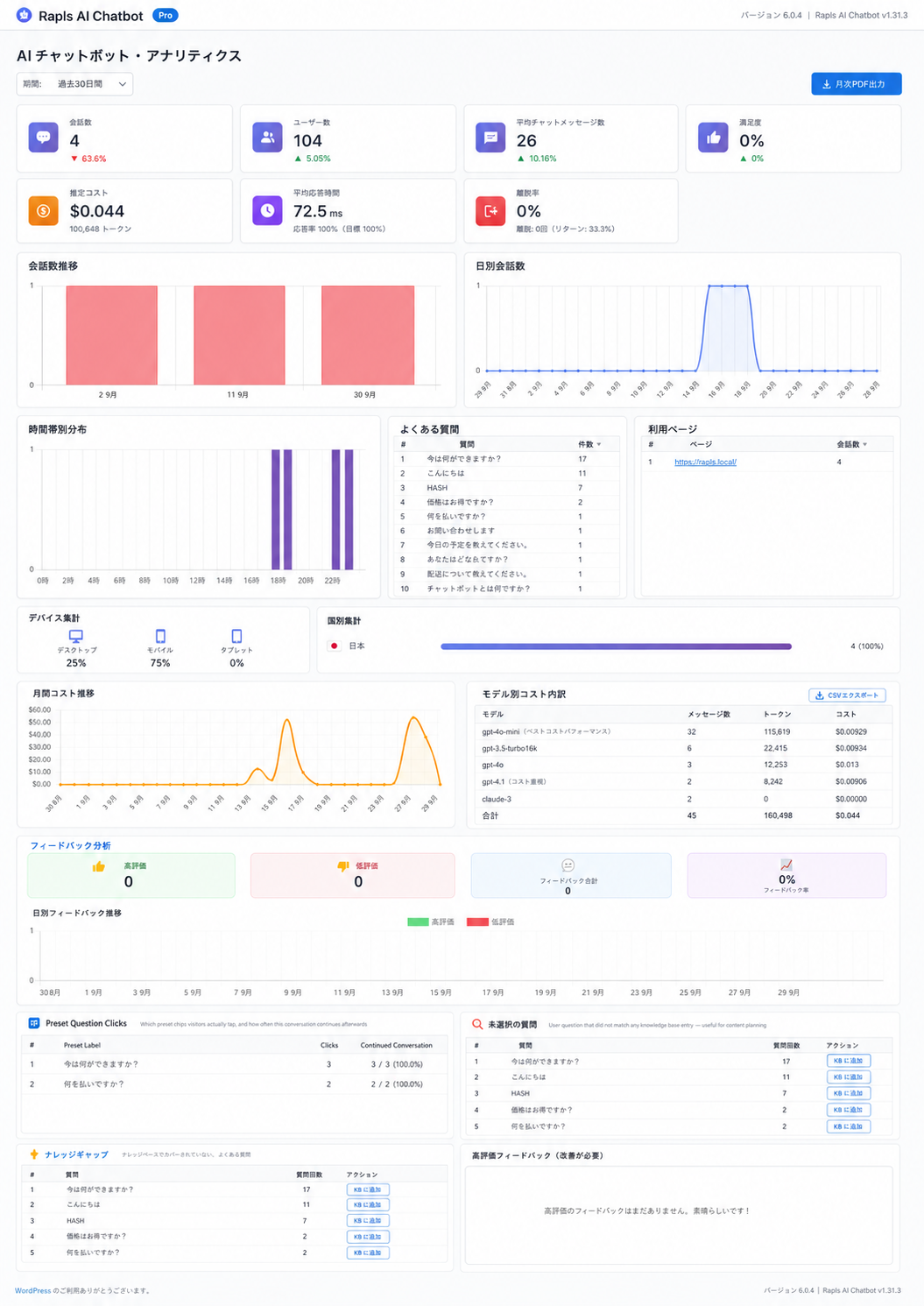
Task: Click the ナレッジギャップ heading
Action: click(76, 1154)
